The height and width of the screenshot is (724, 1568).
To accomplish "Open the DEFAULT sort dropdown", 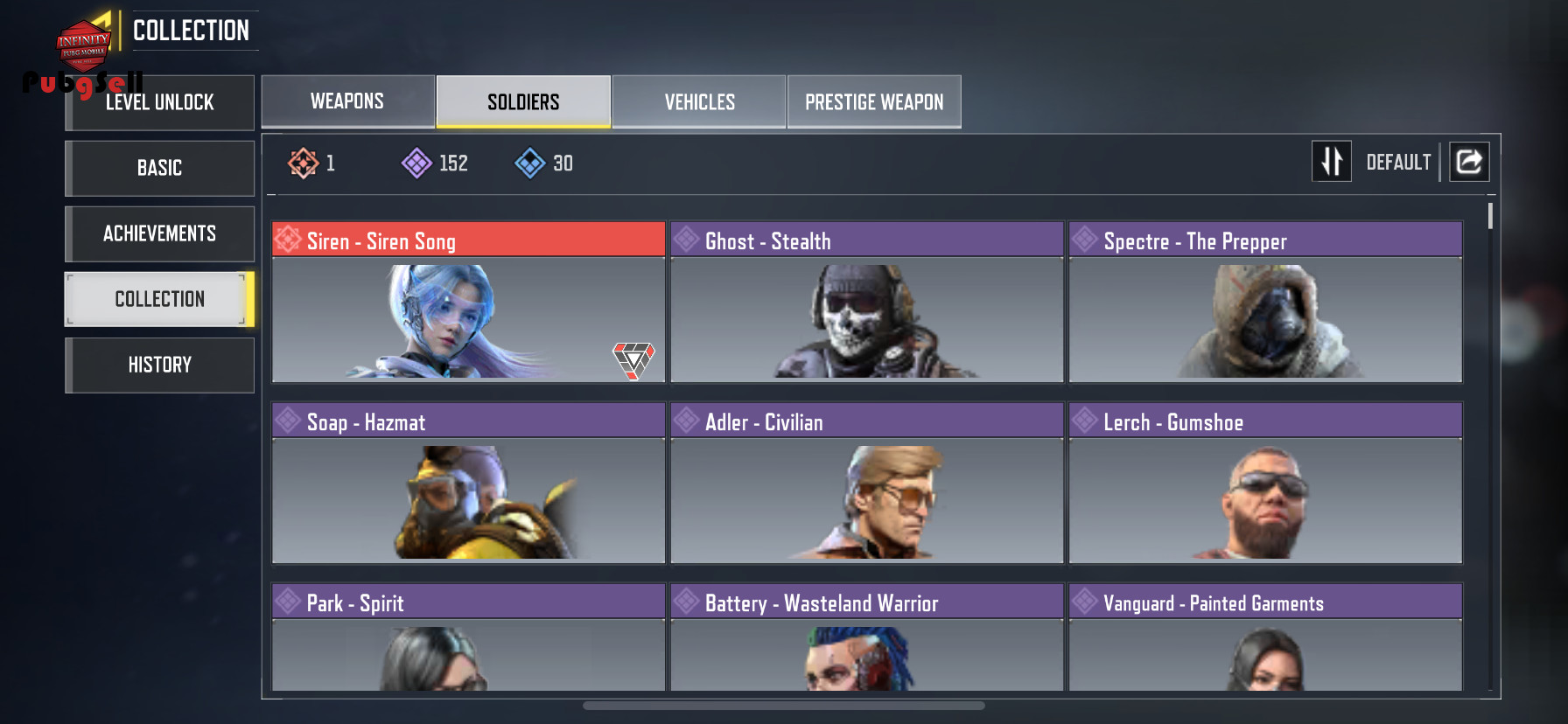I will (x=1398, y=163).
